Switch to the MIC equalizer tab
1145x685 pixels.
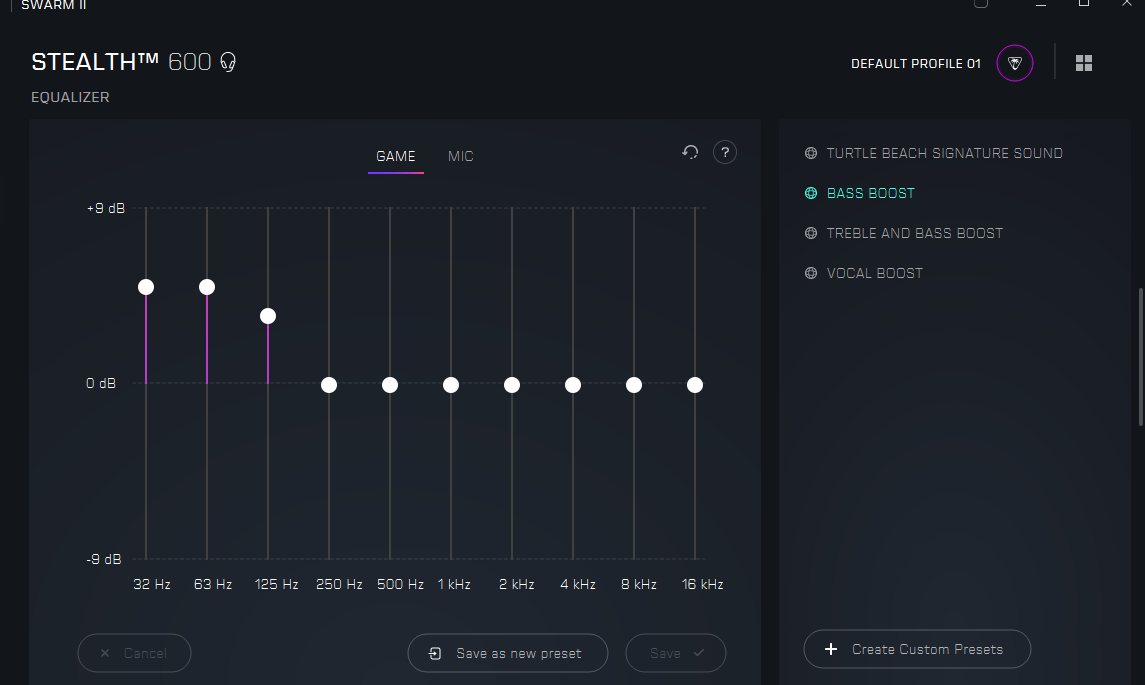pos(461,156)
